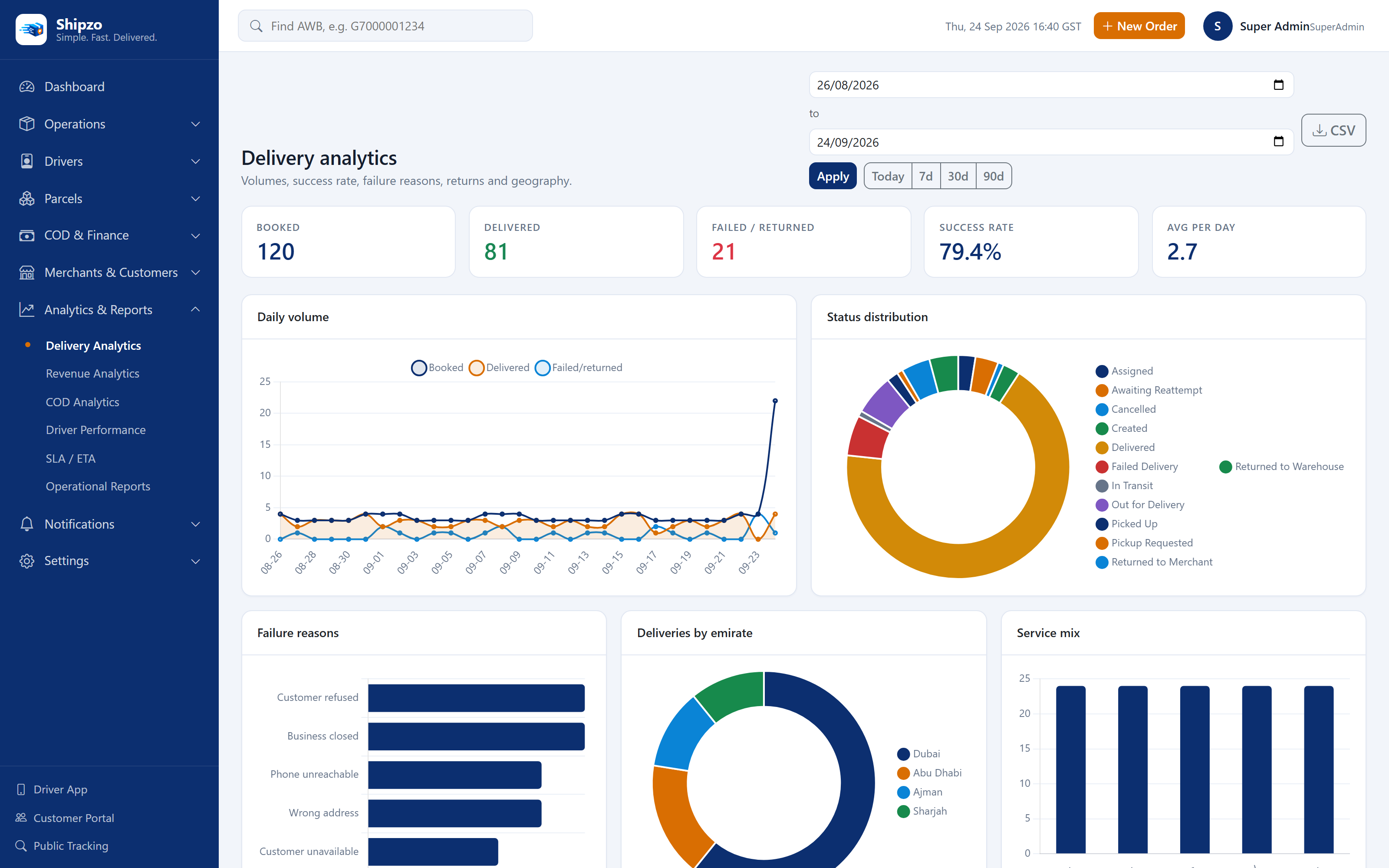The image size is (1389, 868).
Task: Expand the Operations menu chevron
Action: [196, 124]
